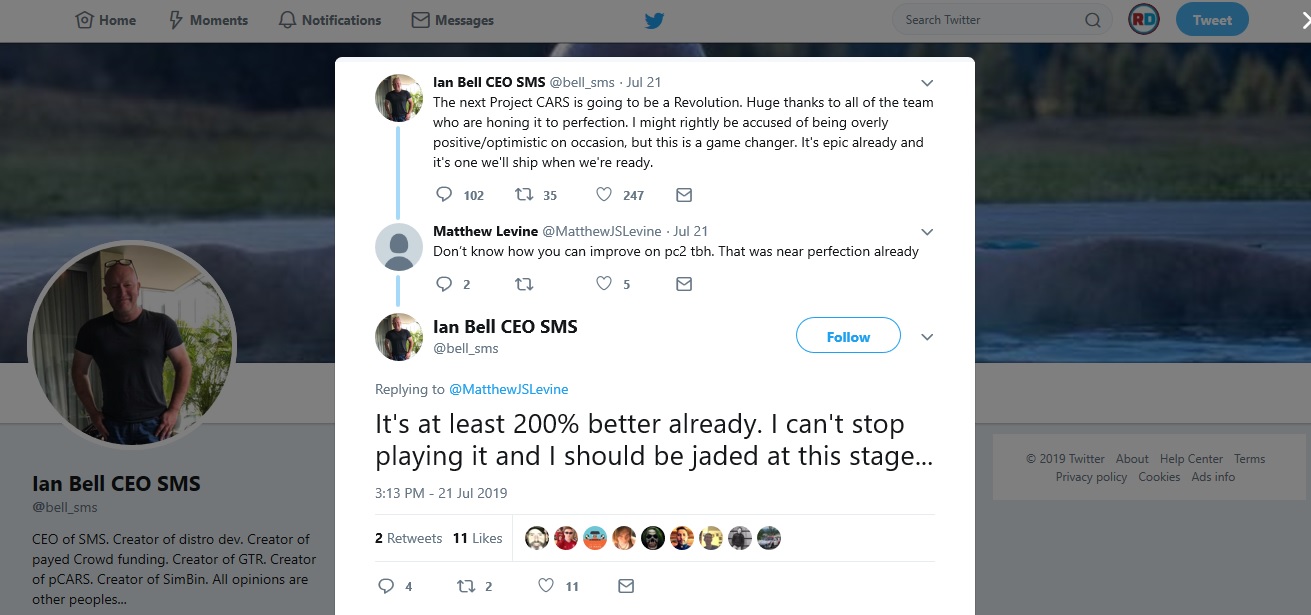Open more options chevron on first tweet

[927, 83]
